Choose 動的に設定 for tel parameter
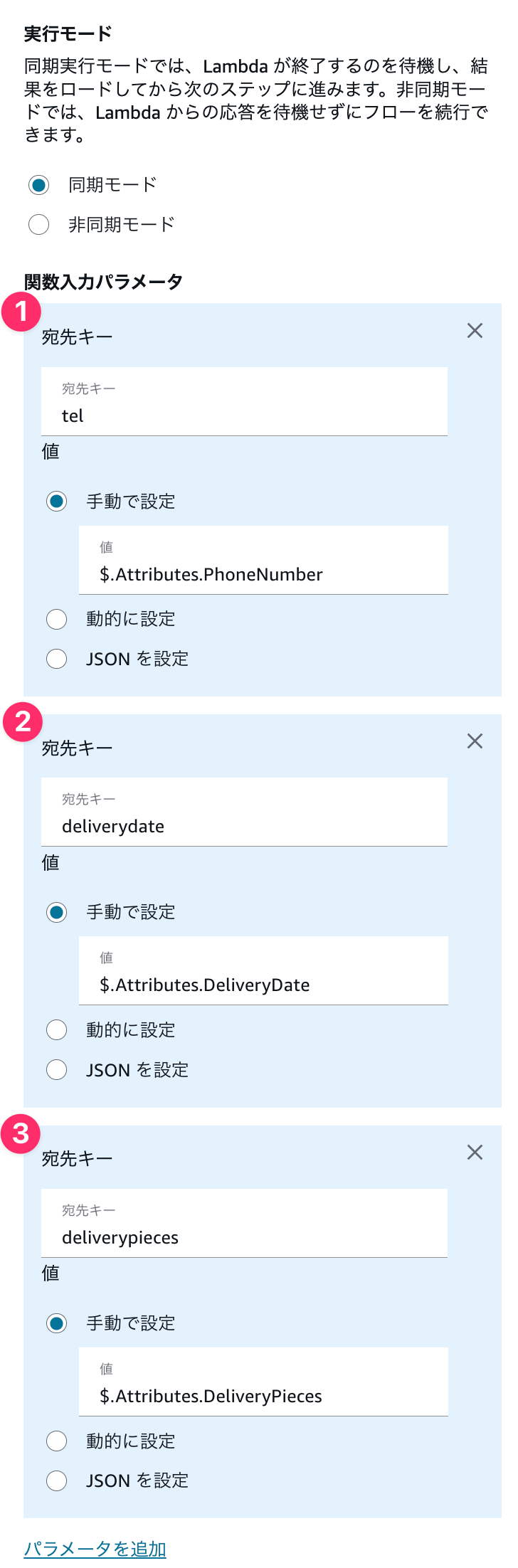Image resolution: width=518 pixels, height=1568 pixels. pyautogui.click(x=56, y=619)
